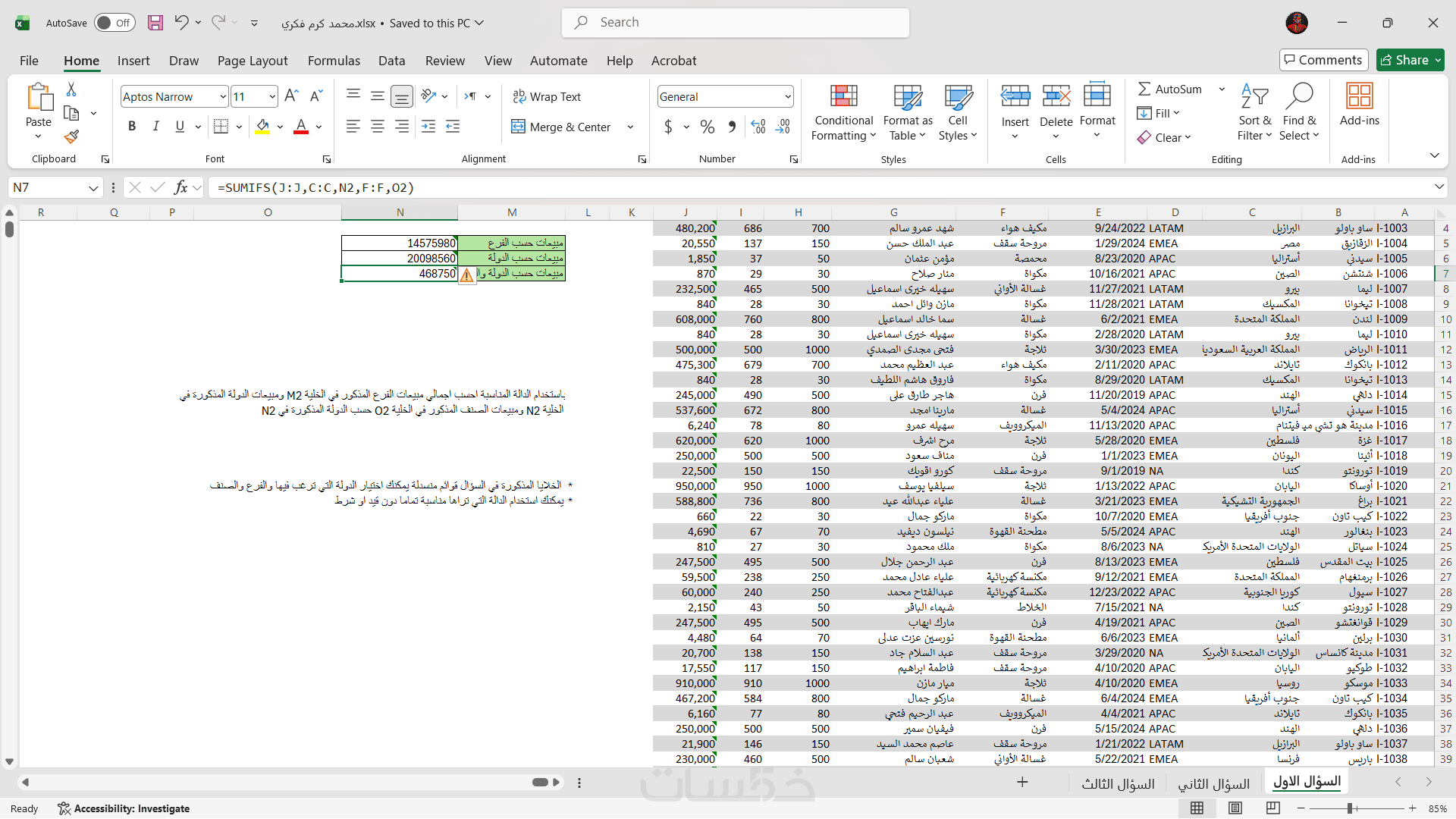Toggle Bold formatting

coord(132,127)
